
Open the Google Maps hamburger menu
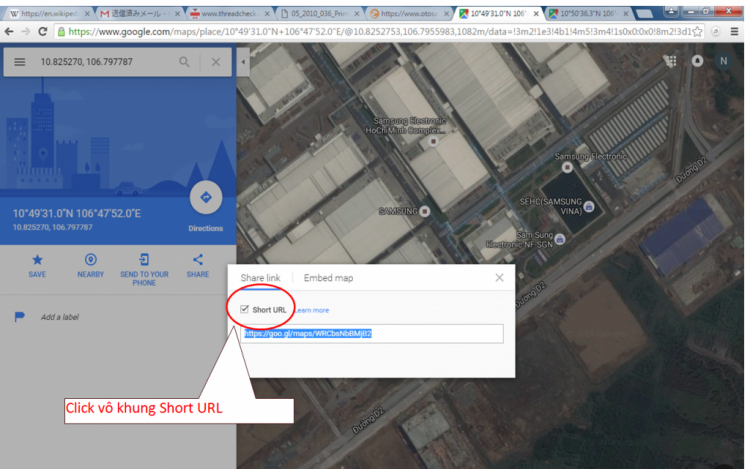coord(20,62)
